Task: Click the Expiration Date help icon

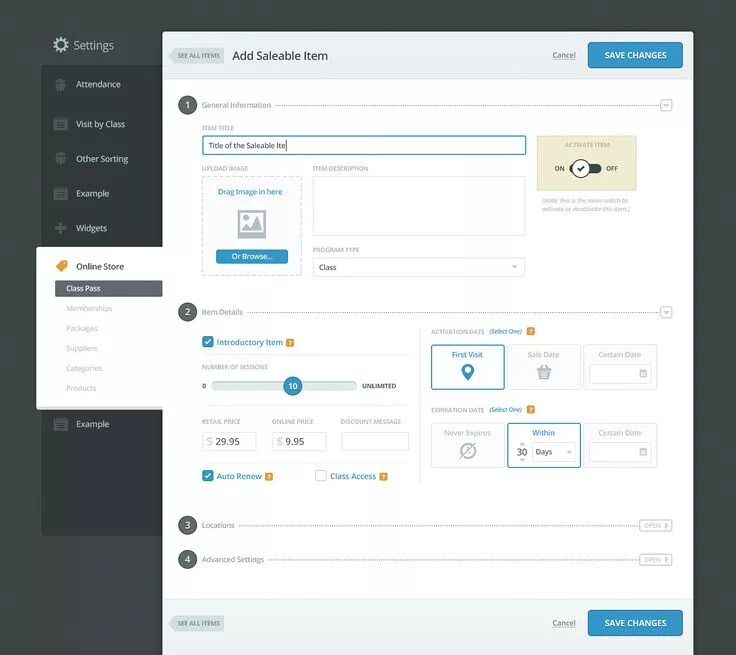Action: click(530, 409)
